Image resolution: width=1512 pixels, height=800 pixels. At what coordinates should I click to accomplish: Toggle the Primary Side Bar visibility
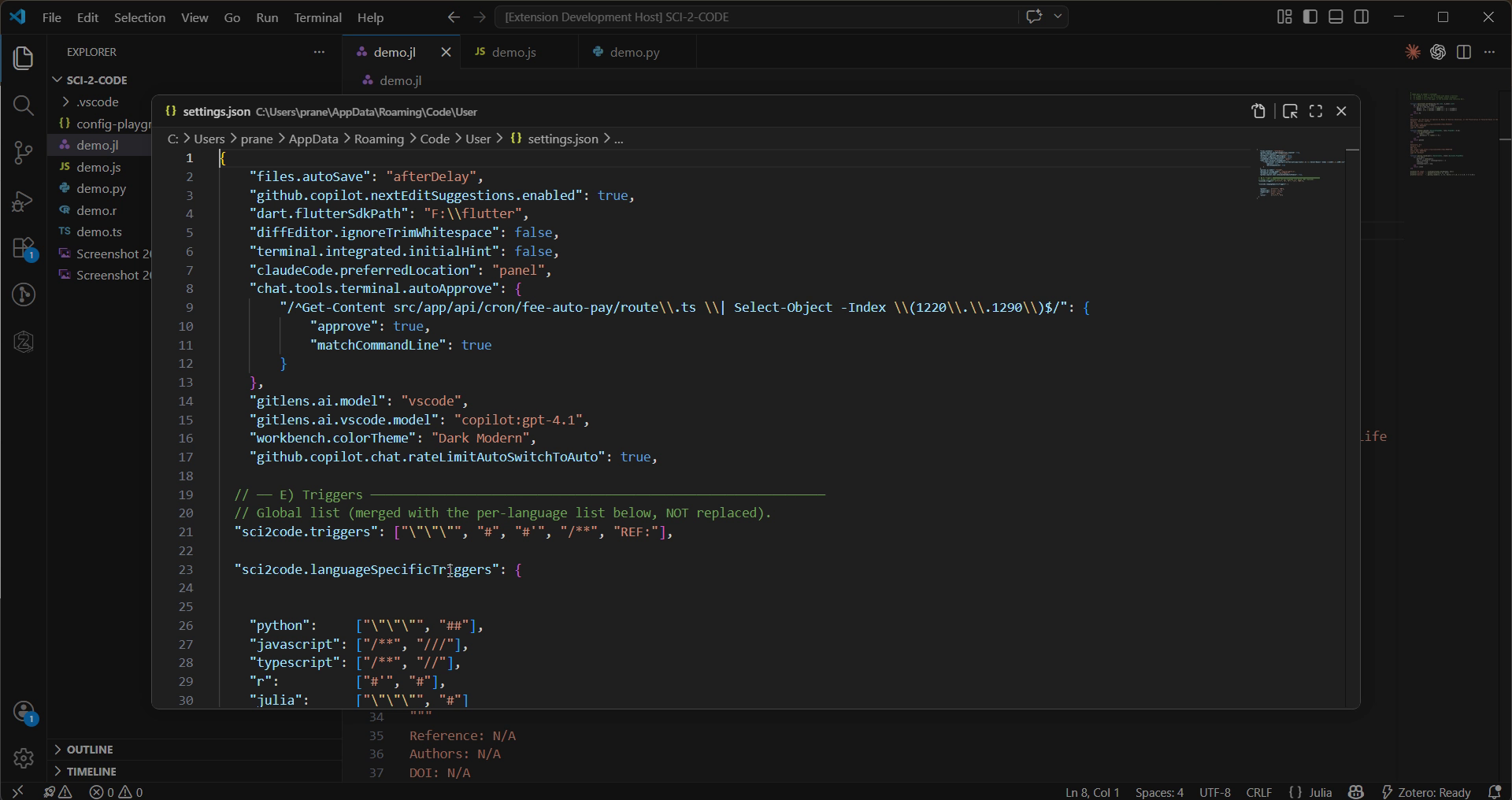pyautogui.click(x=1310, y=17)
